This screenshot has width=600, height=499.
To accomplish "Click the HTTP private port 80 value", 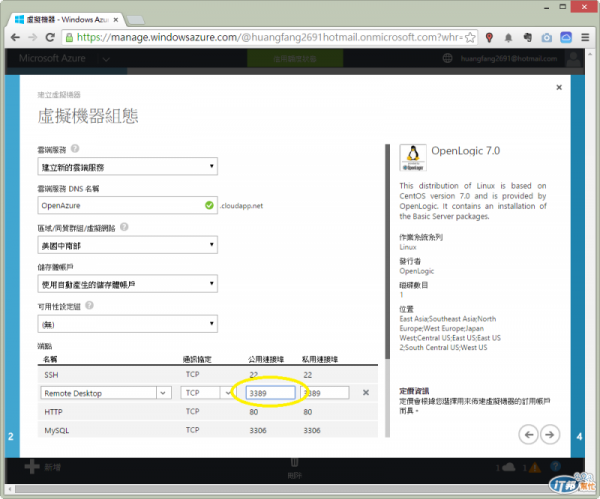I will click(x=308, y=412).
